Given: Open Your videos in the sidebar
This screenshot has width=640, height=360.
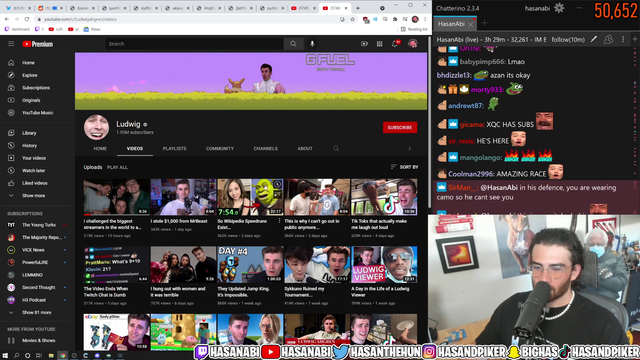Looking at the screenshot, I should pos(33,158).
